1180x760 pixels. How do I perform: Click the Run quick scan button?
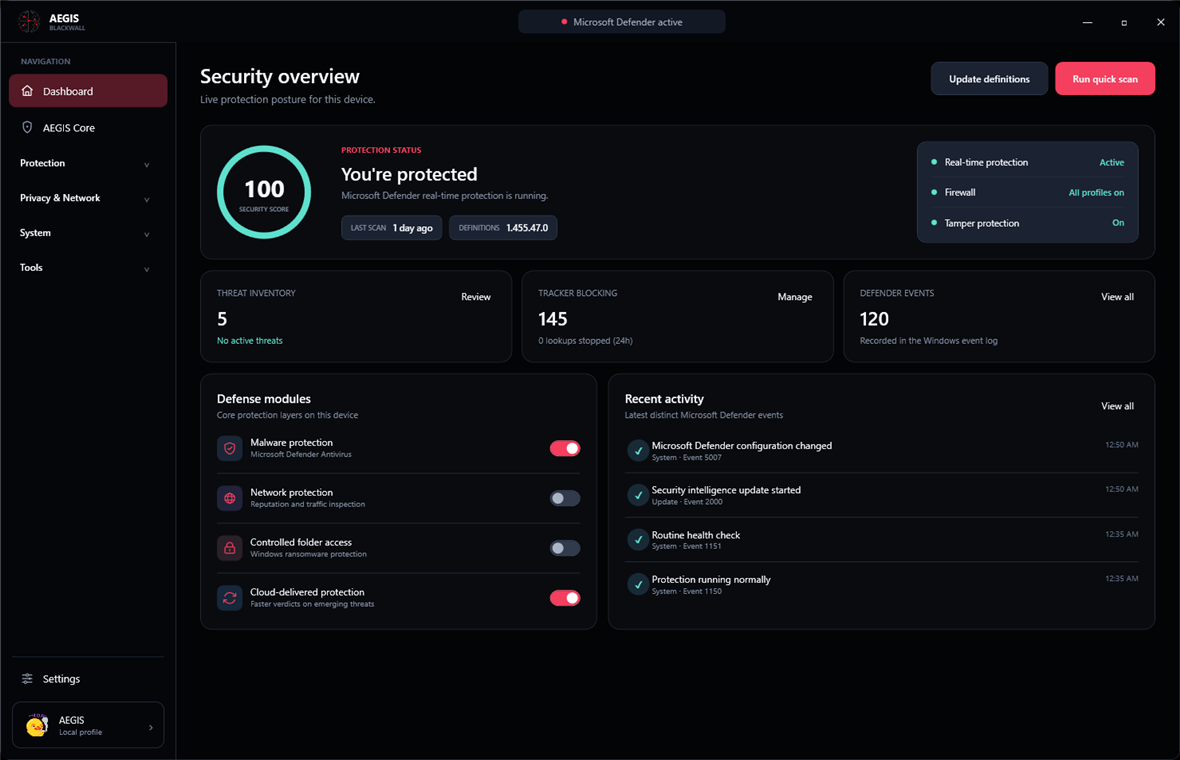pyautogui.click(x=1105, y=78)
